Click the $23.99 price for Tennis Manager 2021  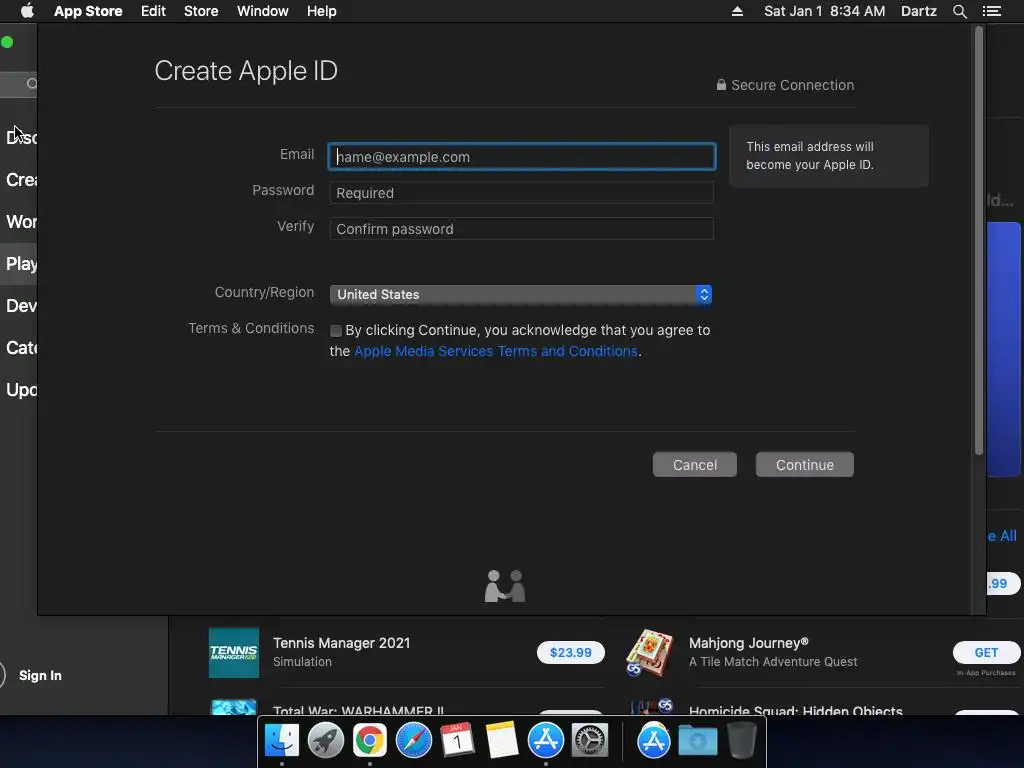pos(571,652)
